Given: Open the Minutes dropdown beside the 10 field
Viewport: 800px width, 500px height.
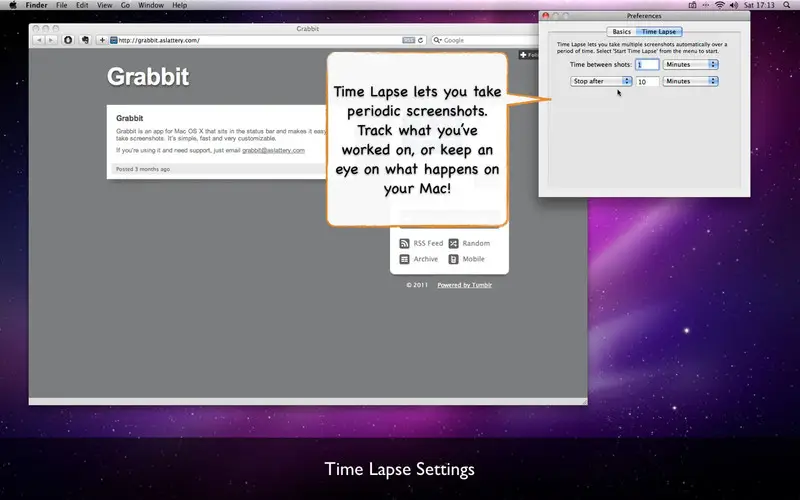Looking at the screenshot, I should [x=690, y=81].
